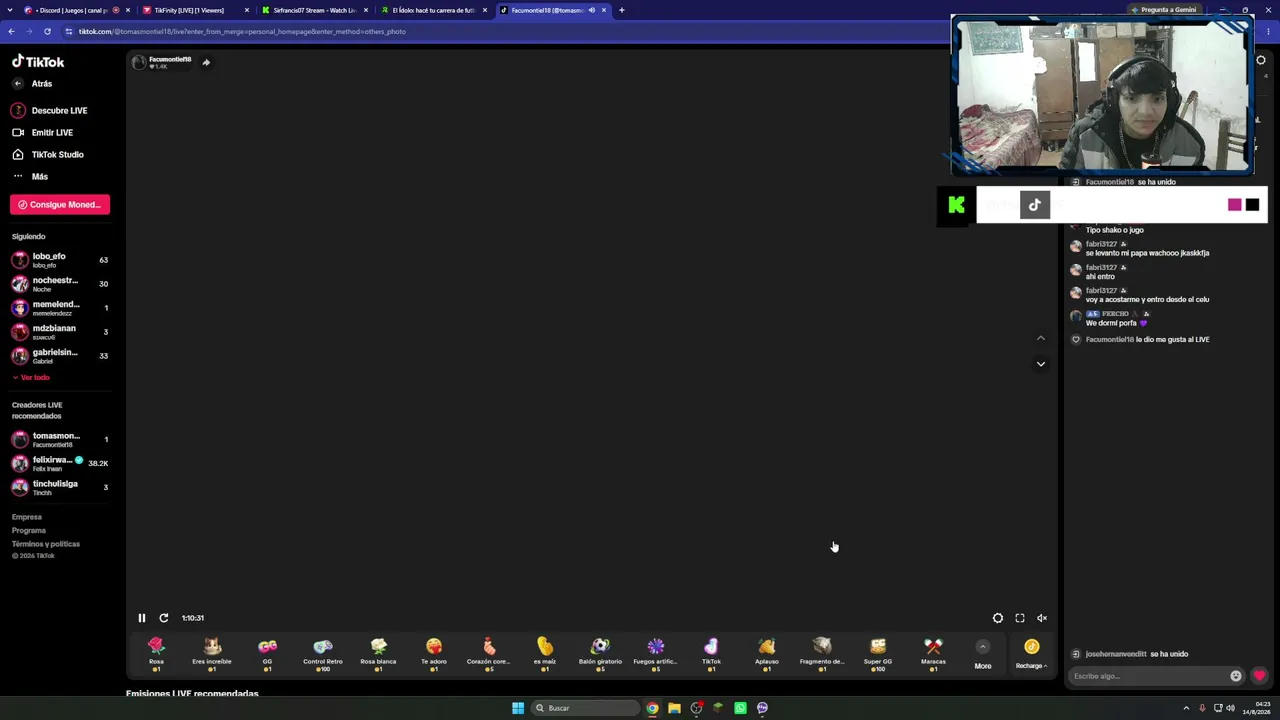Click the TikTok logo
Screen dimensions: 1280x720
[38, 61]
